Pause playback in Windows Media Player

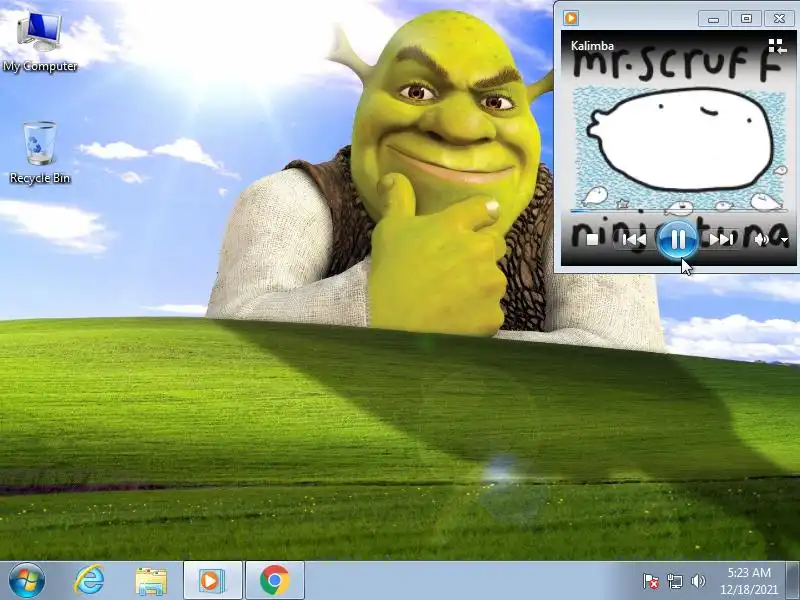(678, 239)
